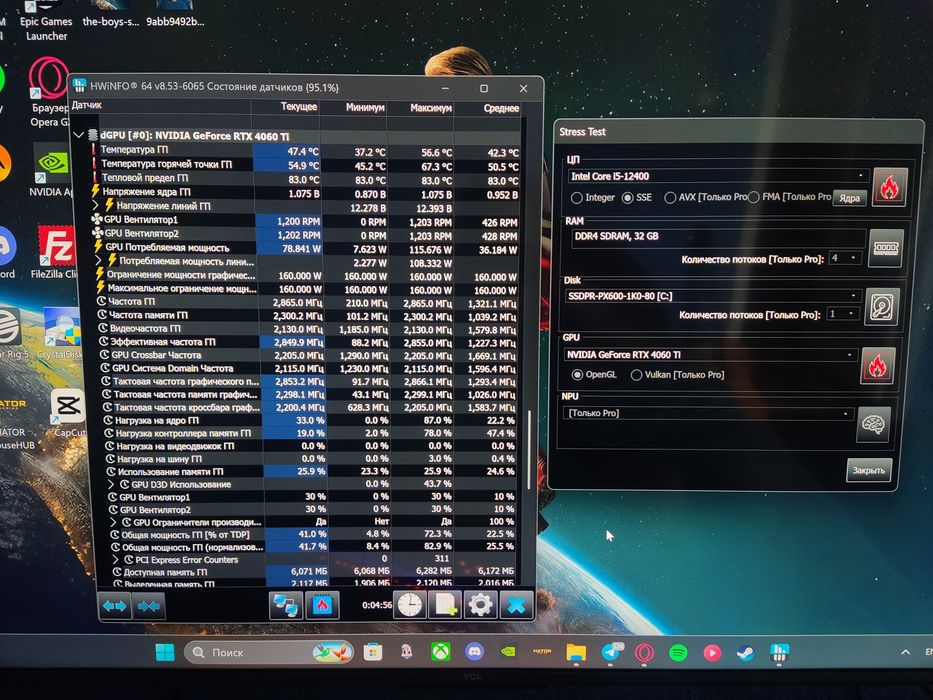This screenshot has height=700, width=933.
Task: Open the CPU selection dropdown Intel Core i5-12400
Action: (x=718, y=176)
